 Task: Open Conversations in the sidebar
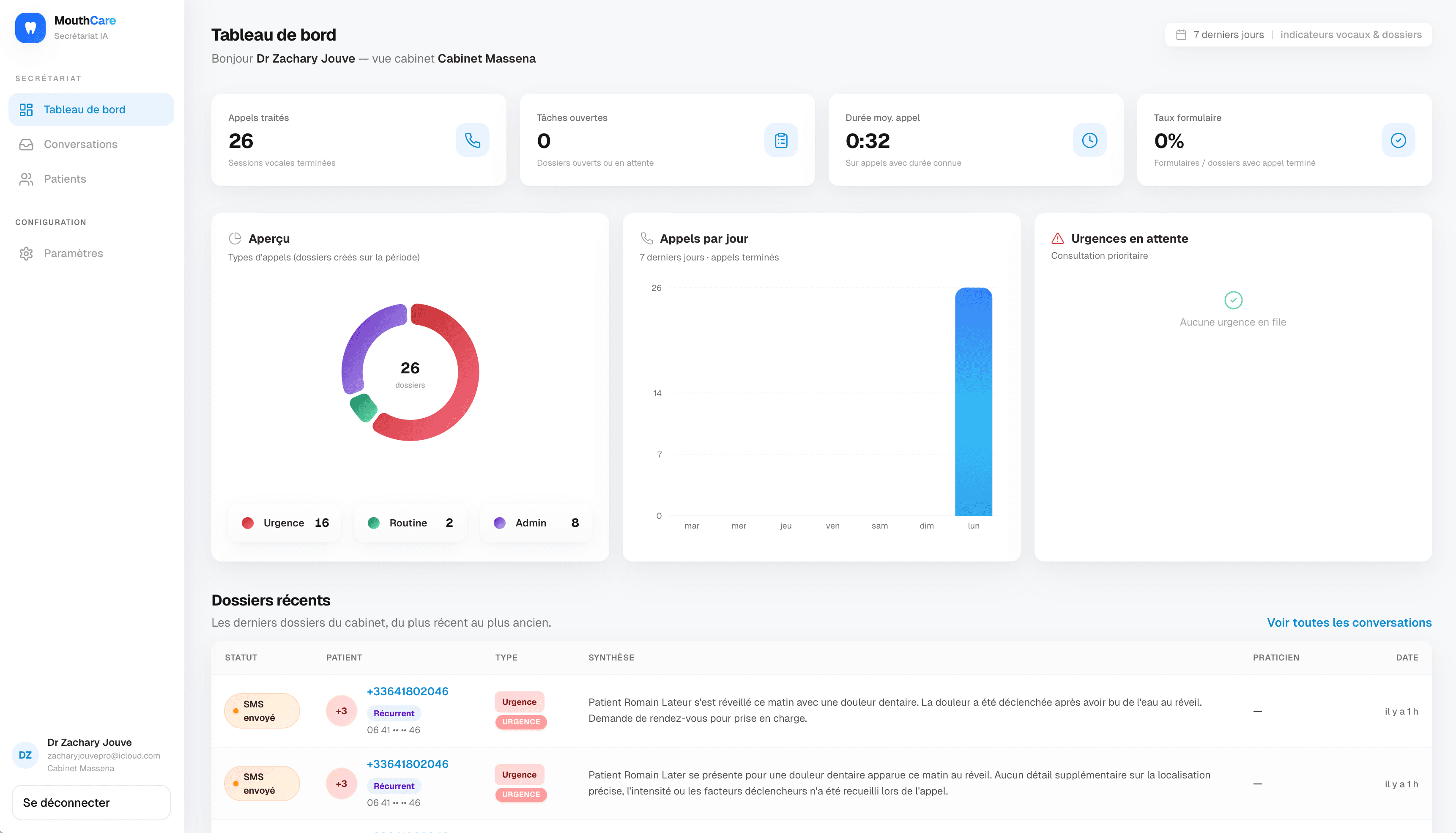(x=91, y=144)
